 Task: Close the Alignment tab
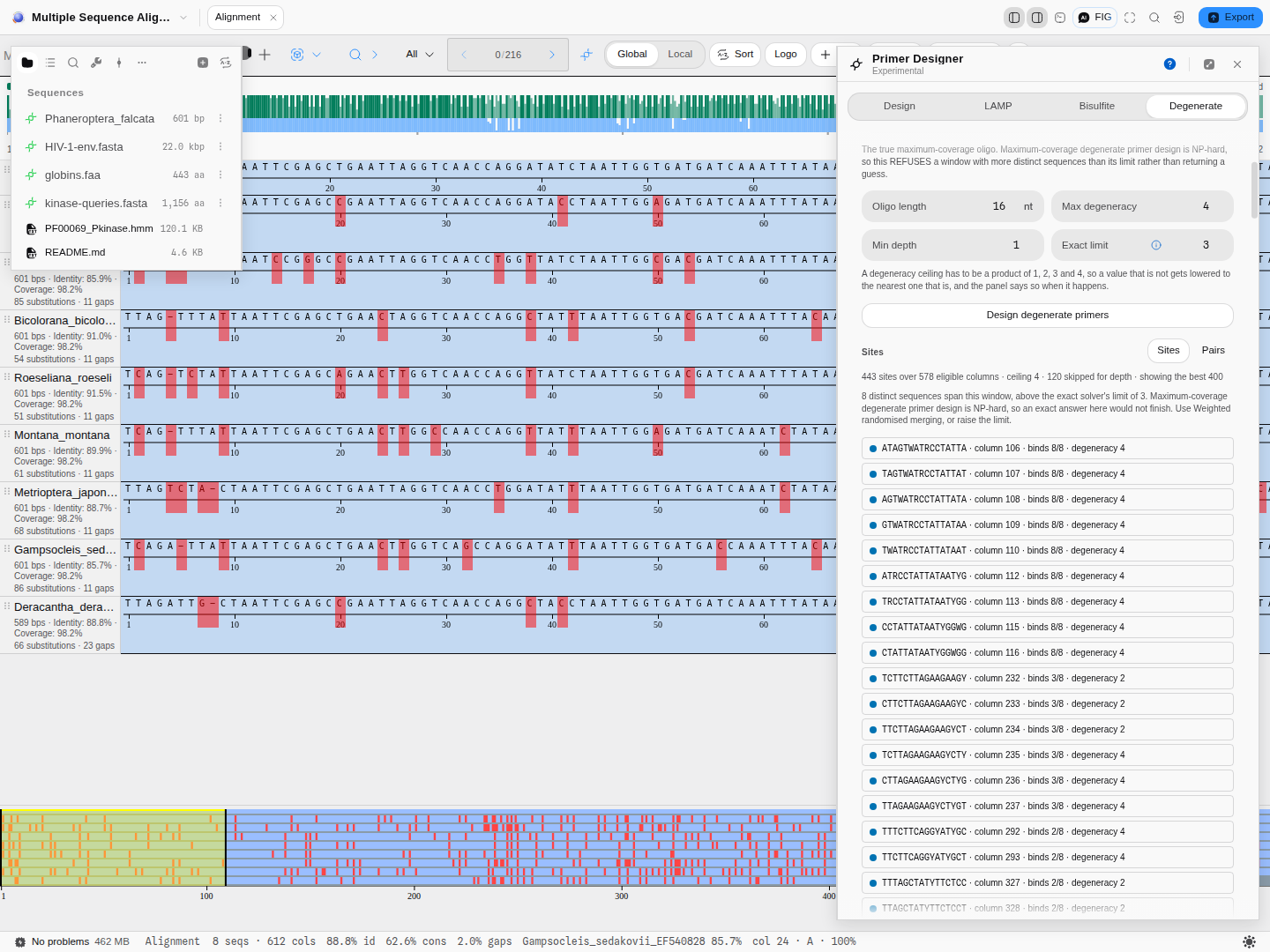(273, 18)
